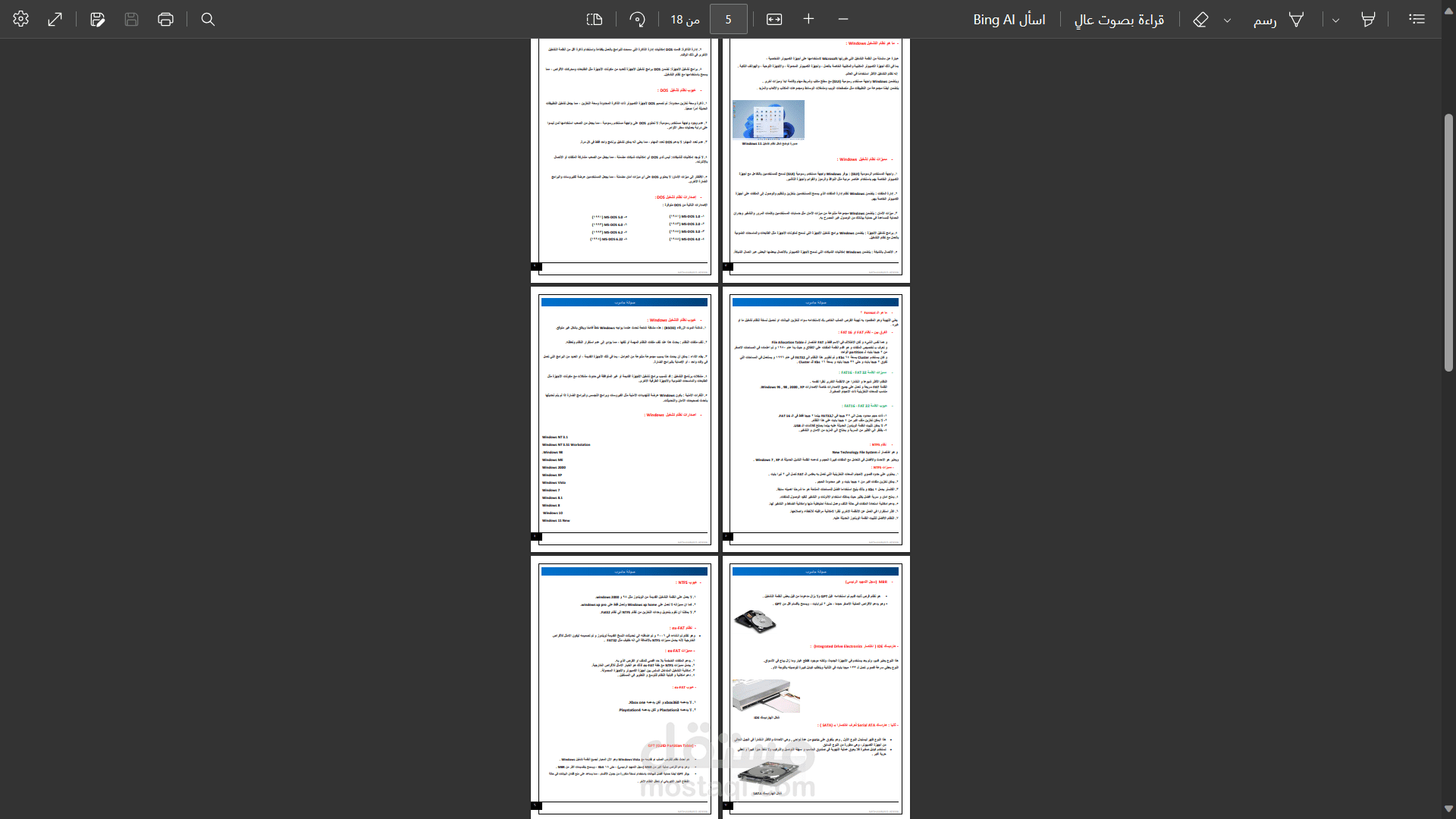The image size is (1456, 819).
Task: Zoom in with the plus icon
Action: point(809,19)
